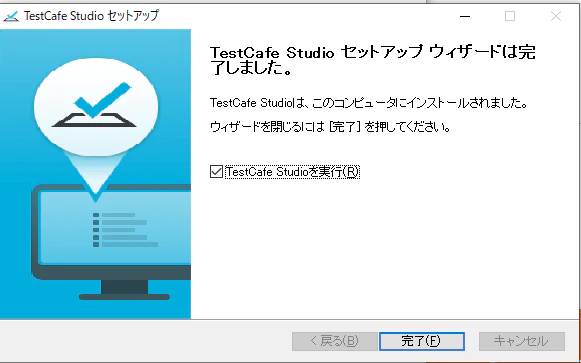
Task: Click the grayed '< 戻る(B)' back button
Action: coord(334,341)
